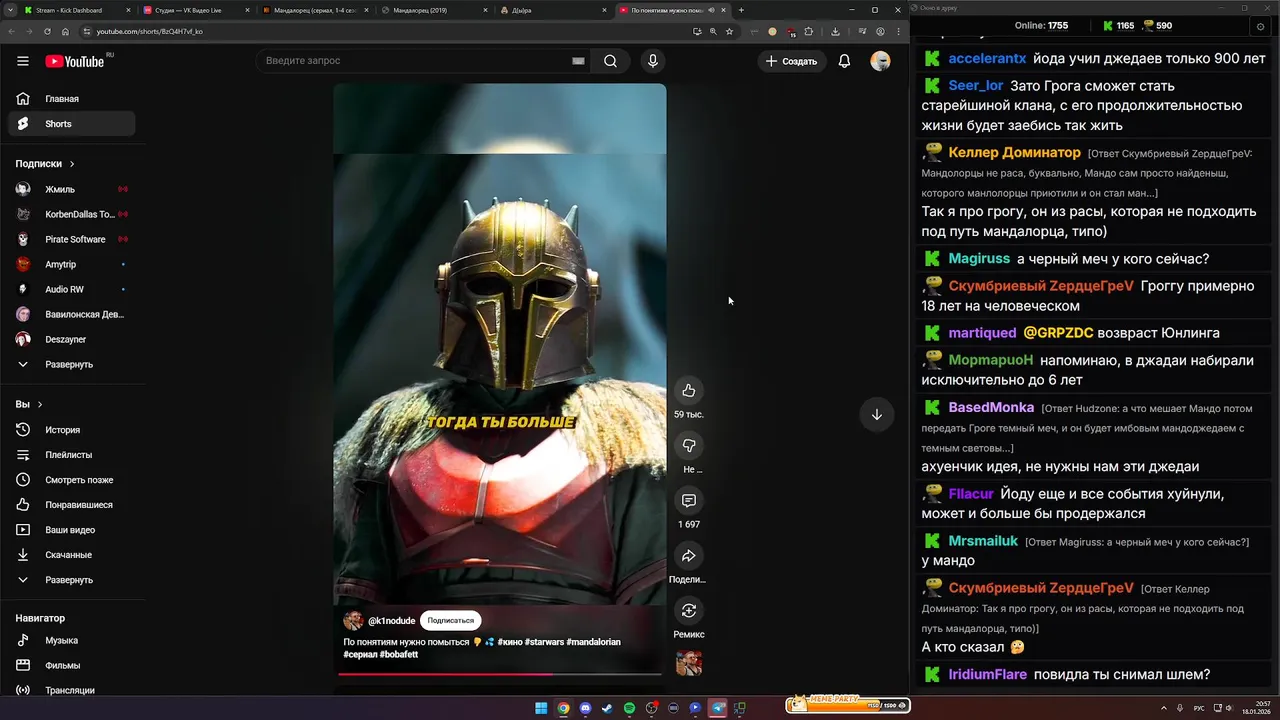Open Плейлисты in the sidebar
Screen dimensions: 1280x720
click(x=70, y=455)
